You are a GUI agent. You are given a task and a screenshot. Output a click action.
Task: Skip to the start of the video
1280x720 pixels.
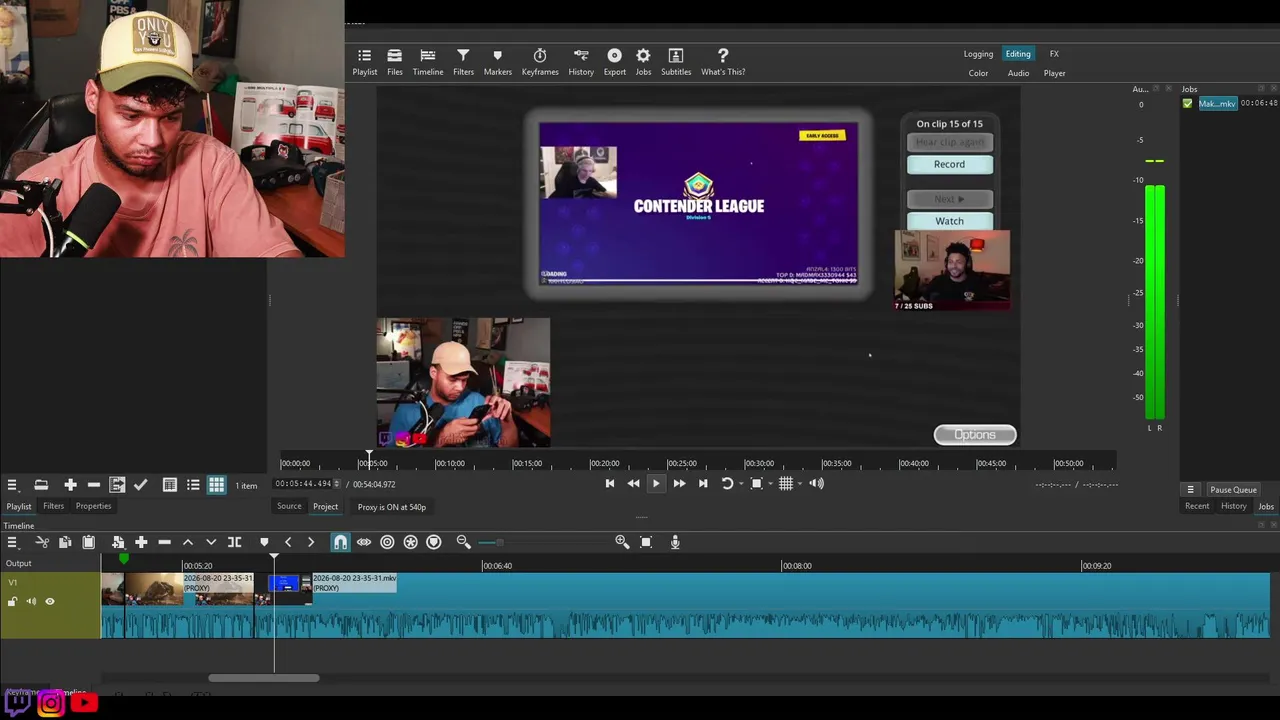point(610,484)
